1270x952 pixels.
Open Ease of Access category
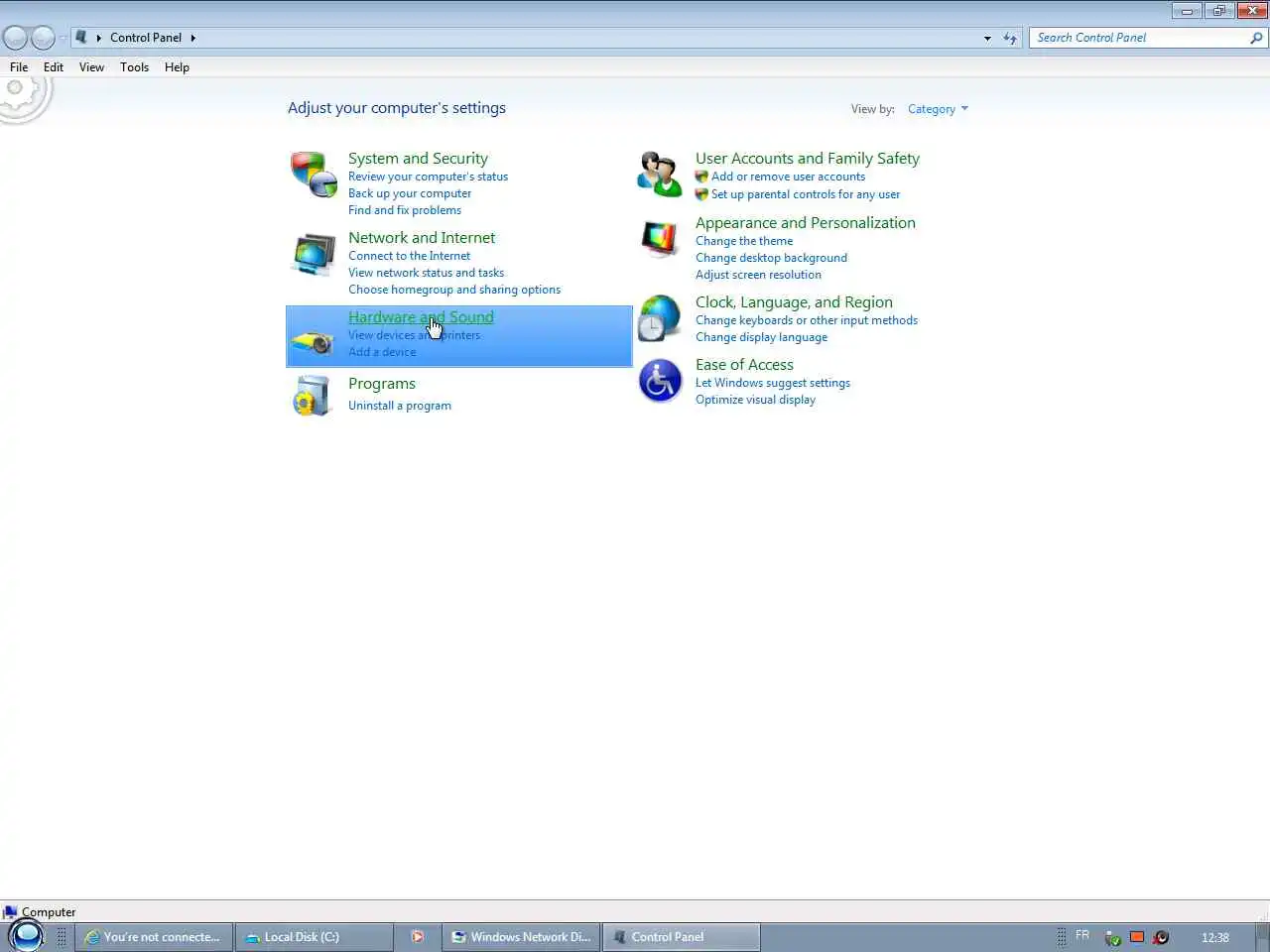click(744, 364)
